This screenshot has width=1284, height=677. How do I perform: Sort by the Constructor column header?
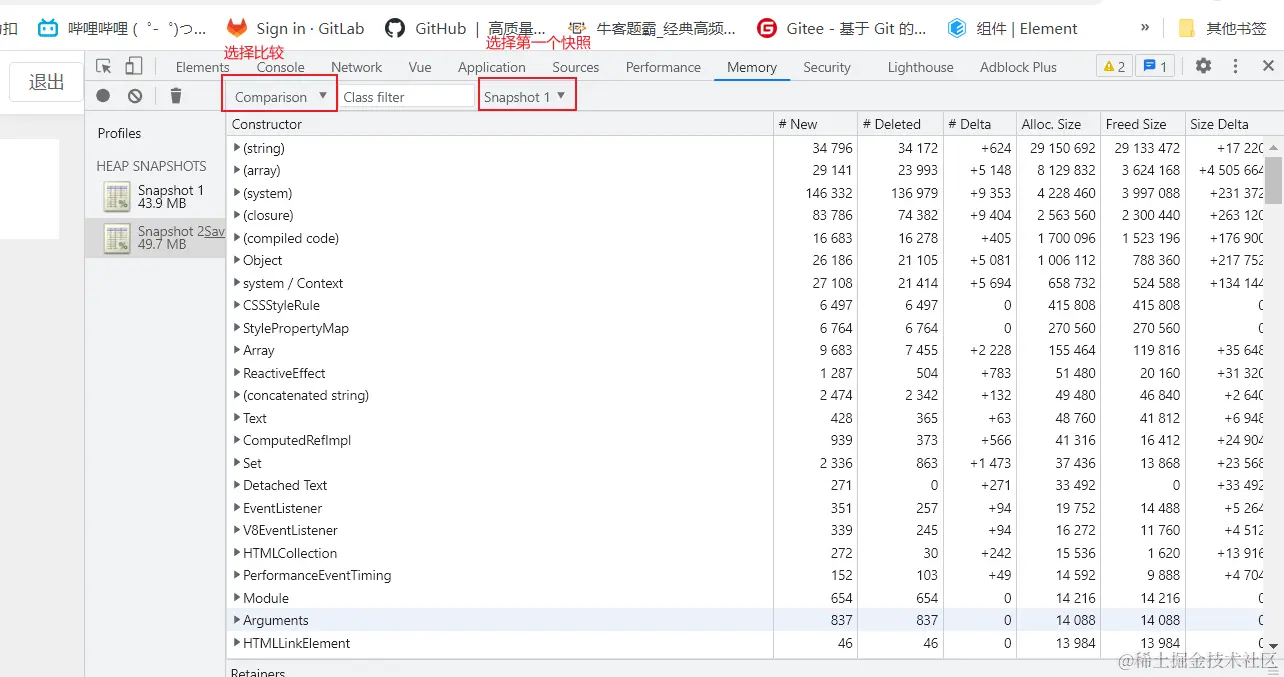(x=500, y=124)
